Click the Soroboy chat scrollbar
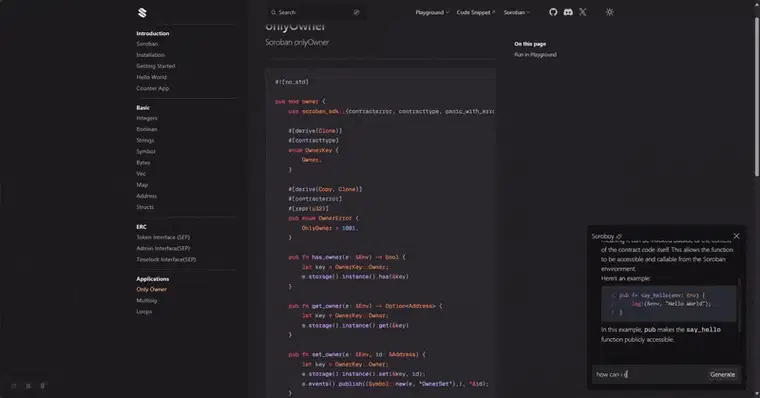The height and width of the screenshot is (398, 760). (740, 305)
